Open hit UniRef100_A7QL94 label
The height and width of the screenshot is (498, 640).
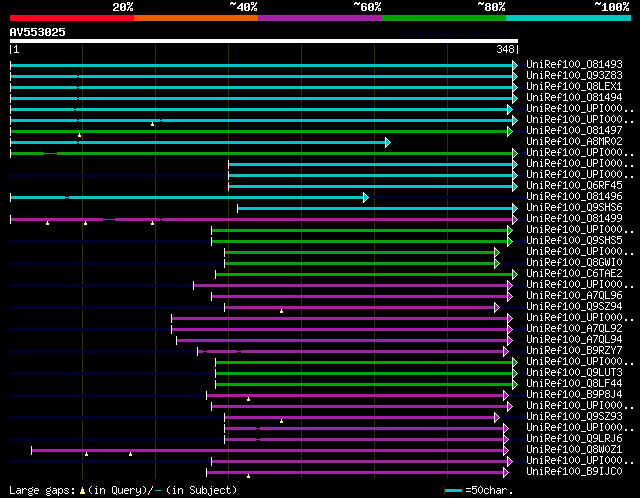[x=574, y=340]
